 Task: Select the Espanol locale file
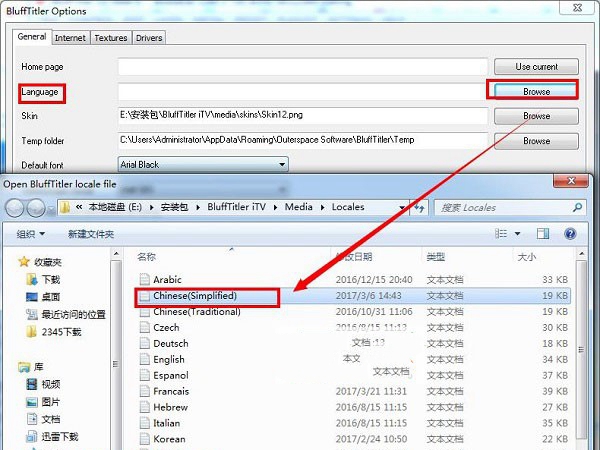pyautogui.click(x=353, y=375)
